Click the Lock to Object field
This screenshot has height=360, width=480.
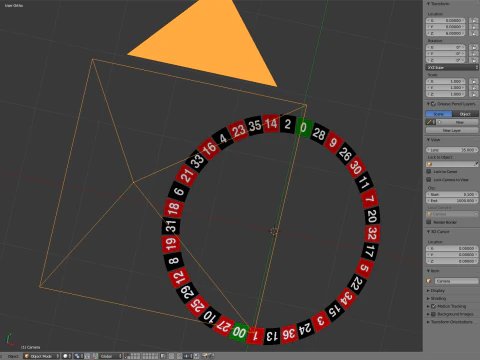click(452, 164)
